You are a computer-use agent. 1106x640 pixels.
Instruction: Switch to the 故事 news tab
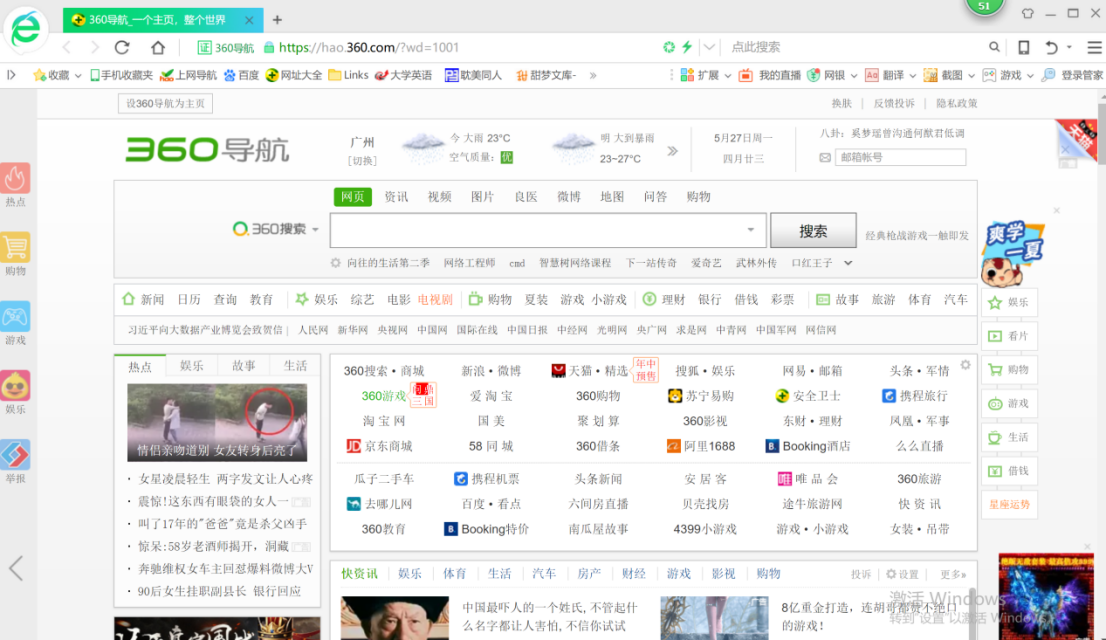pyautogui.click(x=243, y=366)
